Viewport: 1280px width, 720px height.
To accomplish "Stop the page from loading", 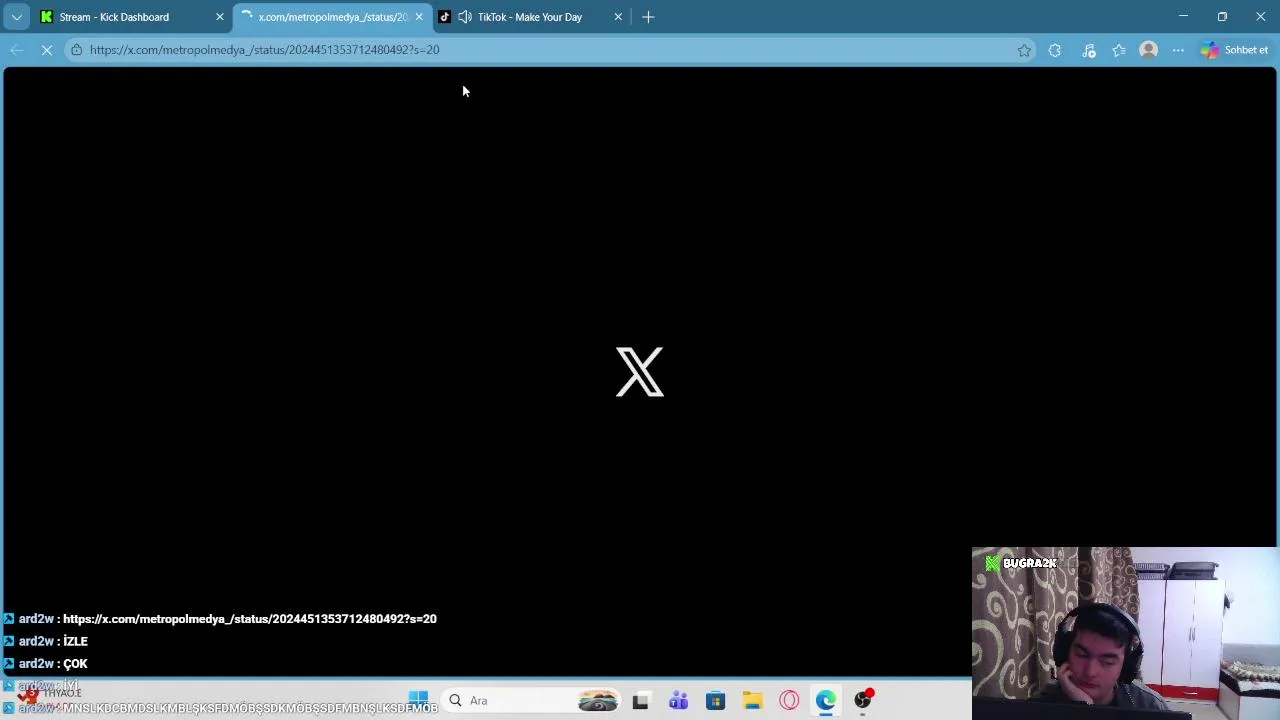I will (x=47, y=50).
